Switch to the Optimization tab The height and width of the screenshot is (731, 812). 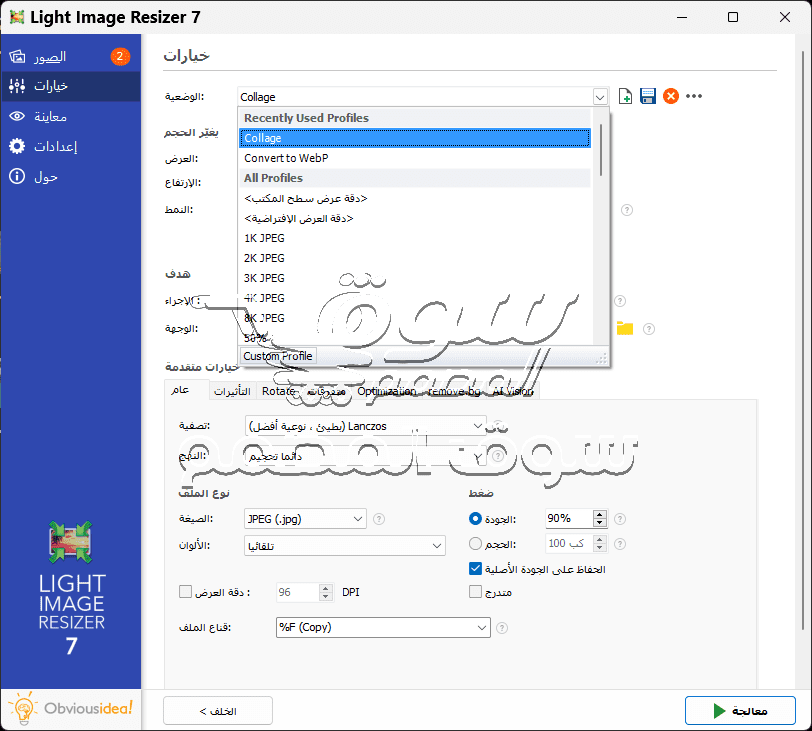coord(387,391)
